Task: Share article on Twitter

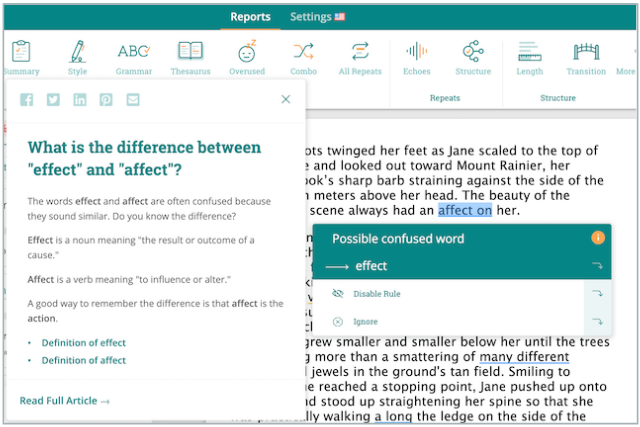Action: (53, 100)
